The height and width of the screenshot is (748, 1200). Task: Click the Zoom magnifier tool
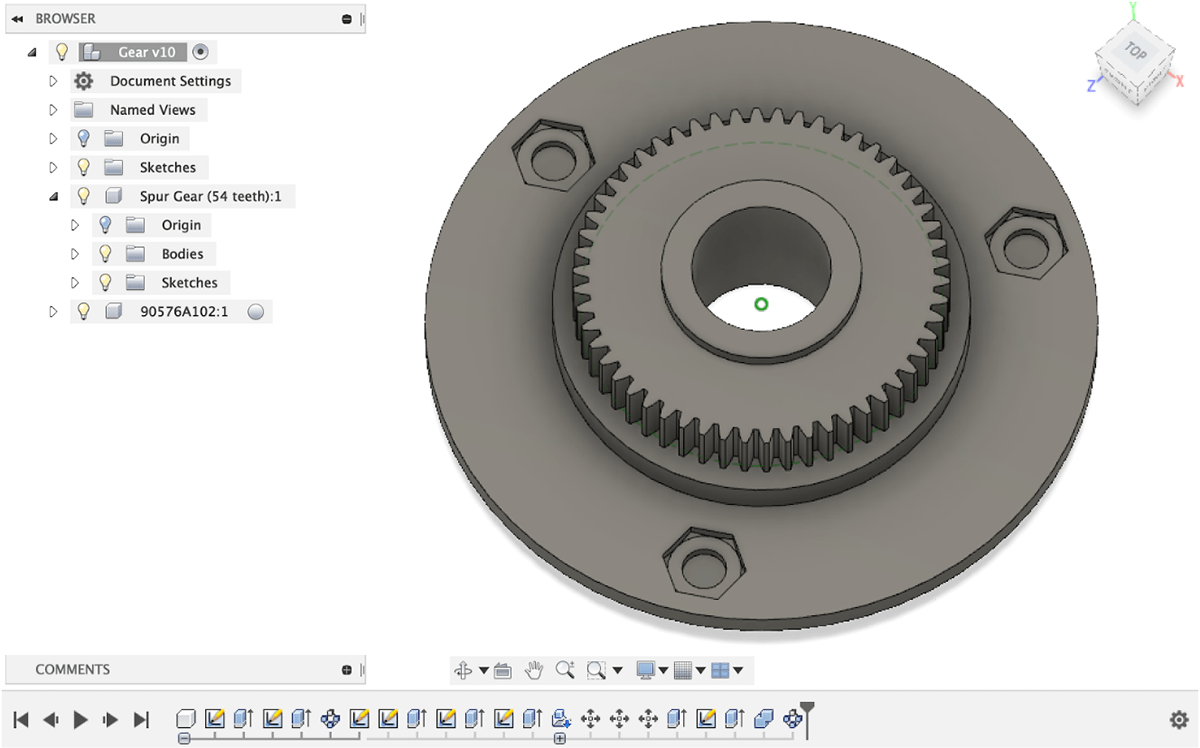565,670
